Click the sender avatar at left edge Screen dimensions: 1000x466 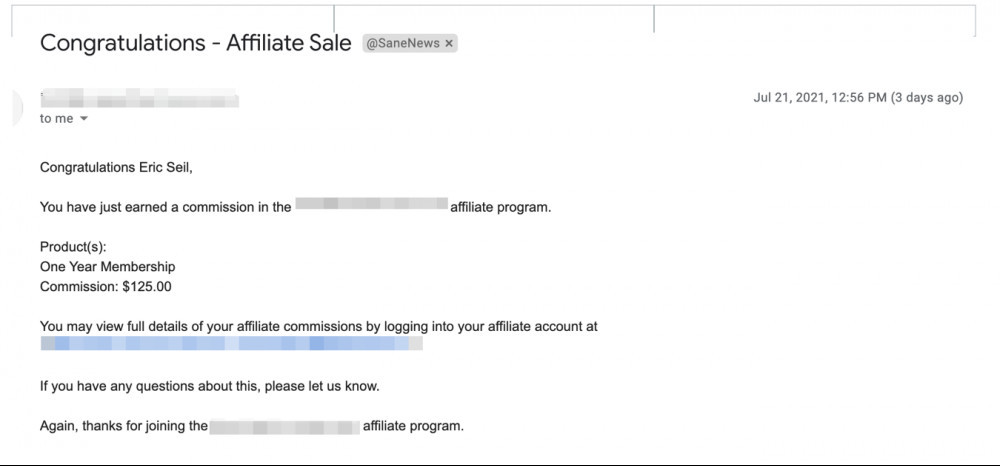tap(17, 107)
